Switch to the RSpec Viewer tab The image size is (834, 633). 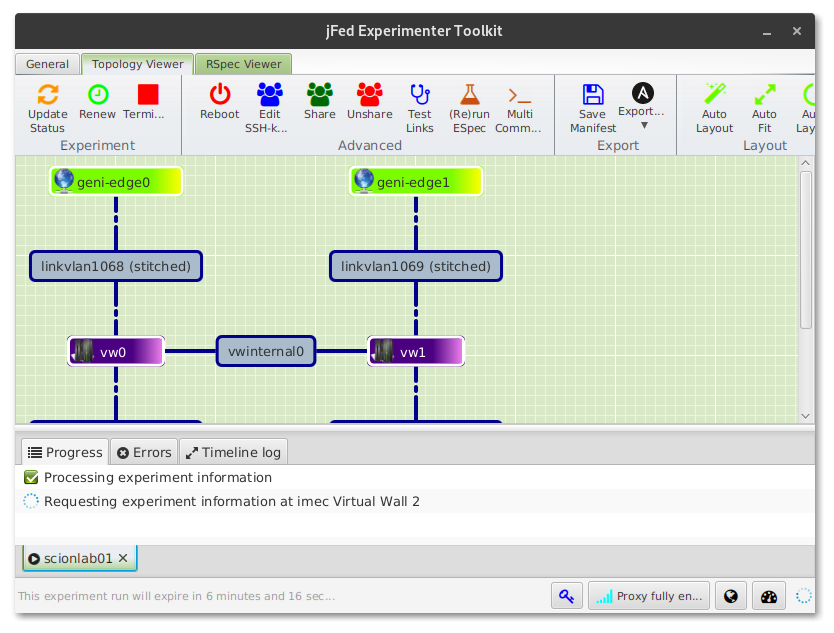coord(244,64)
